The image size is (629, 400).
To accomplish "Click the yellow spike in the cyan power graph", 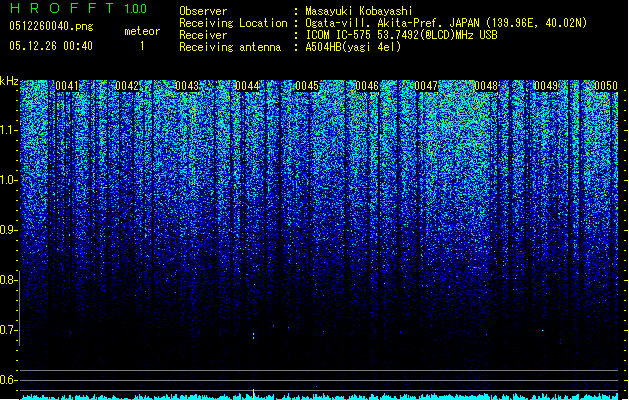I will pyautogui.click(x=254, y=394).
